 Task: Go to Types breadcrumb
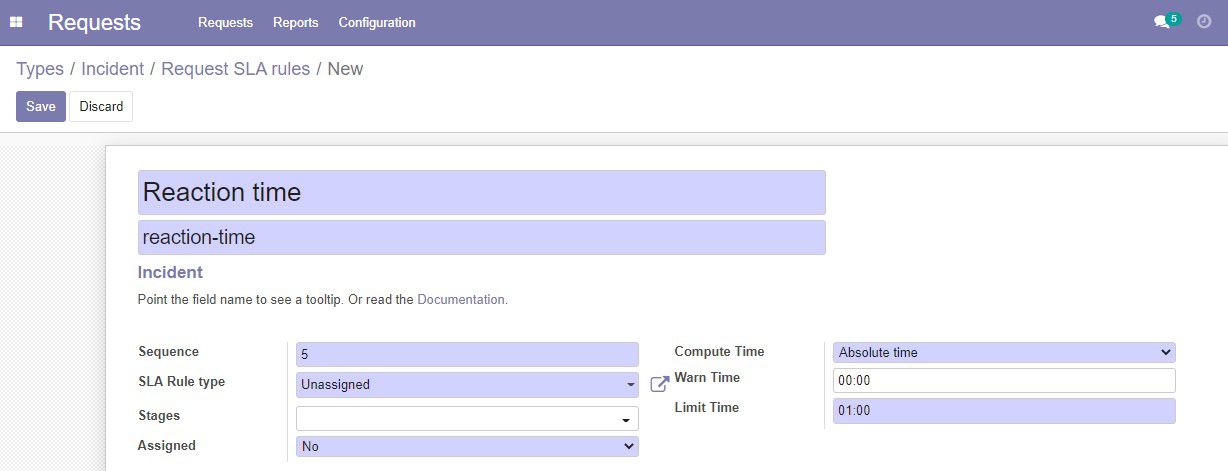click(x=40, y=69)
